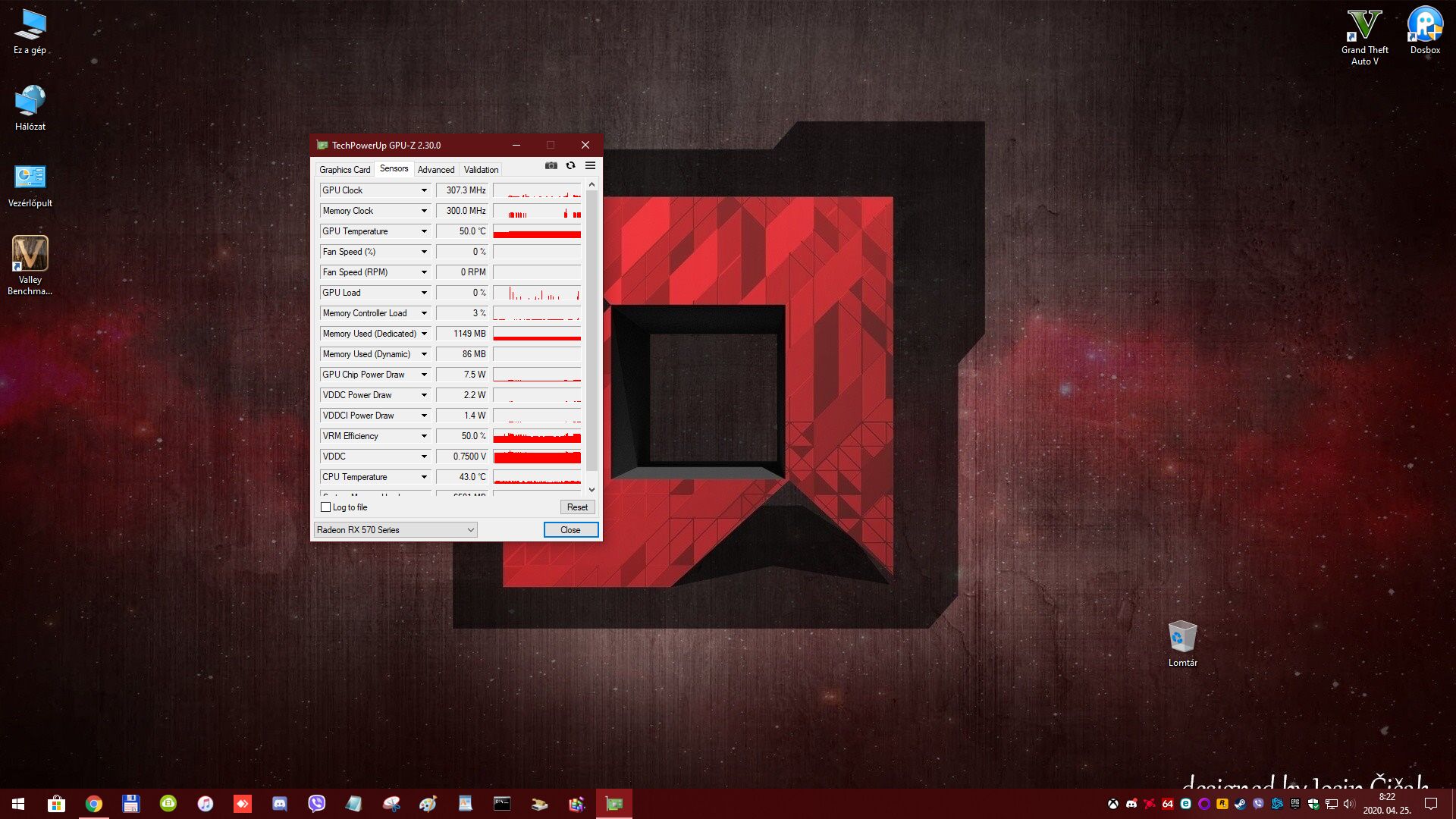Open the Validation tab

(x=481, y=169)
